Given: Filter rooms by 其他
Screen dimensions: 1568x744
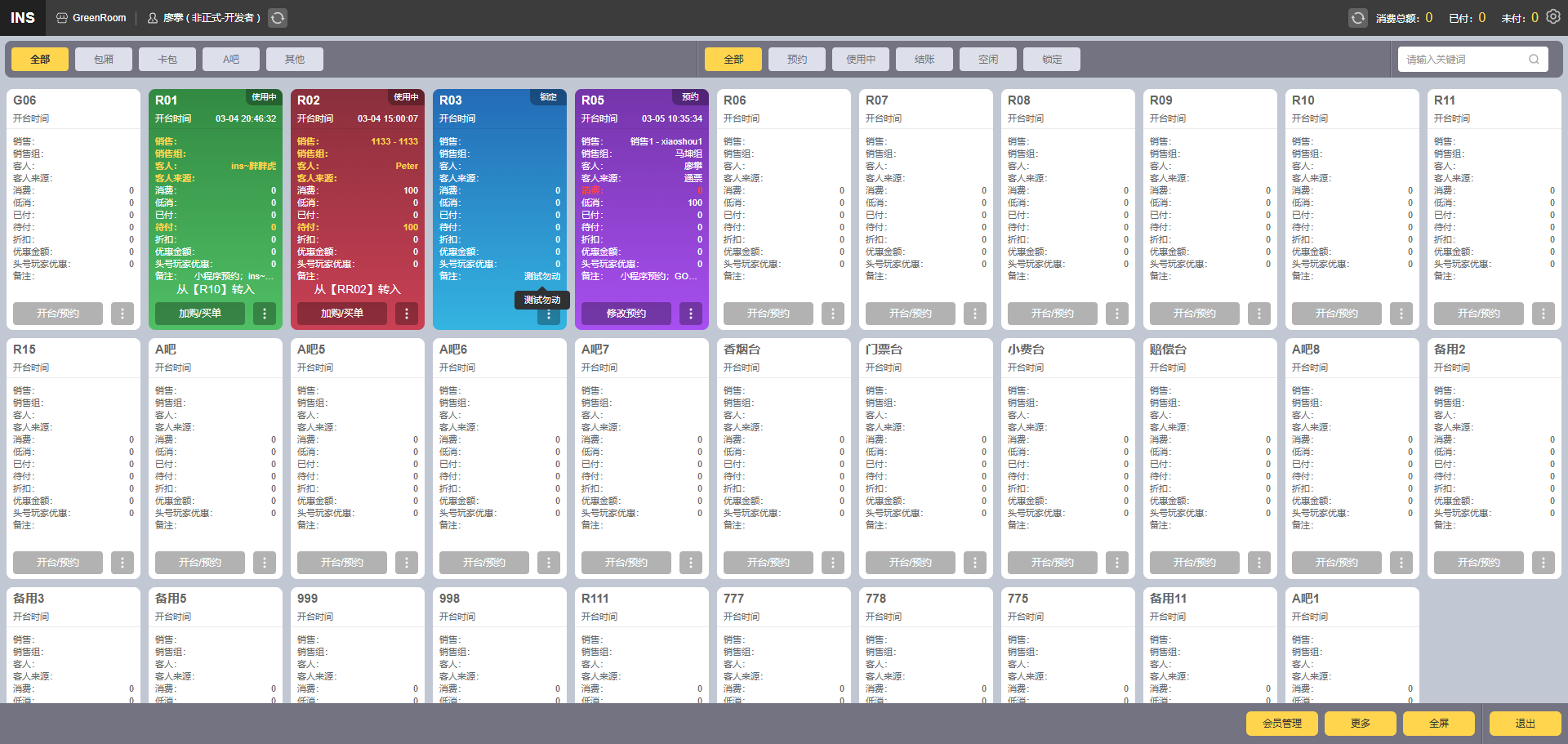Looking at the screenshot, I should 295,60.
